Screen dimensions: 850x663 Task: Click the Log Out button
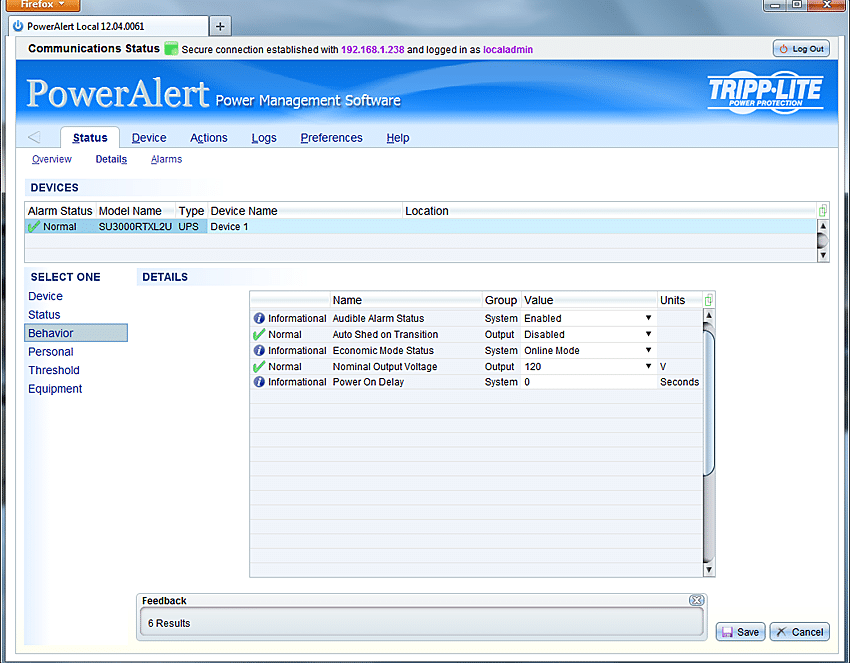[801, 49]
